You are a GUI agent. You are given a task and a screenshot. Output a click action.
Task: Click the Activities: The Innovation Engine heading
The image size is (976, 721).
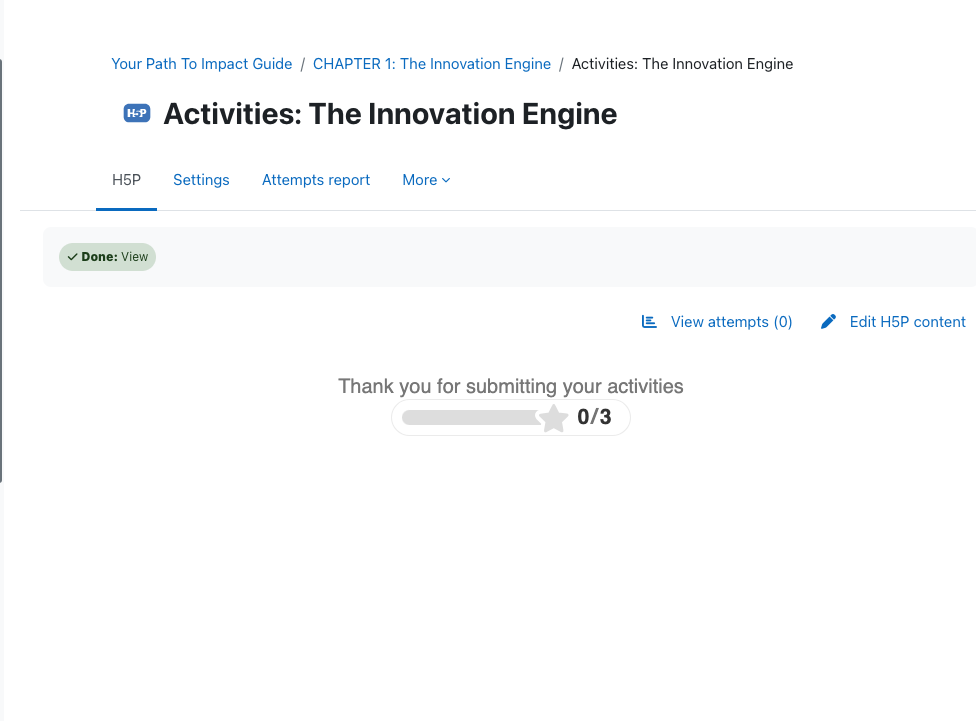coord(390,114)
